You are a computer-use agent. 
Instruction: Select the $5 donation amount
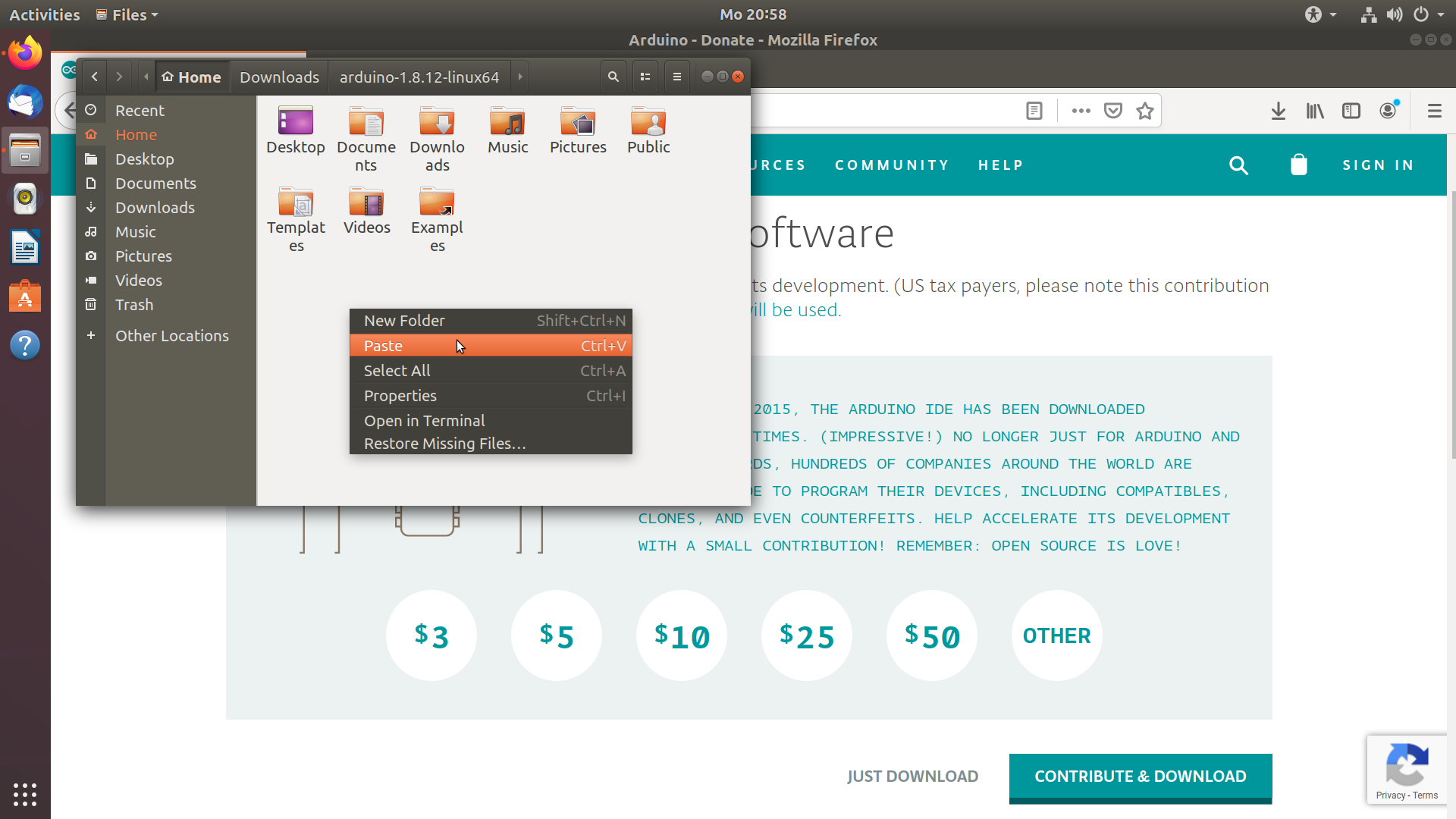(557, 635)
